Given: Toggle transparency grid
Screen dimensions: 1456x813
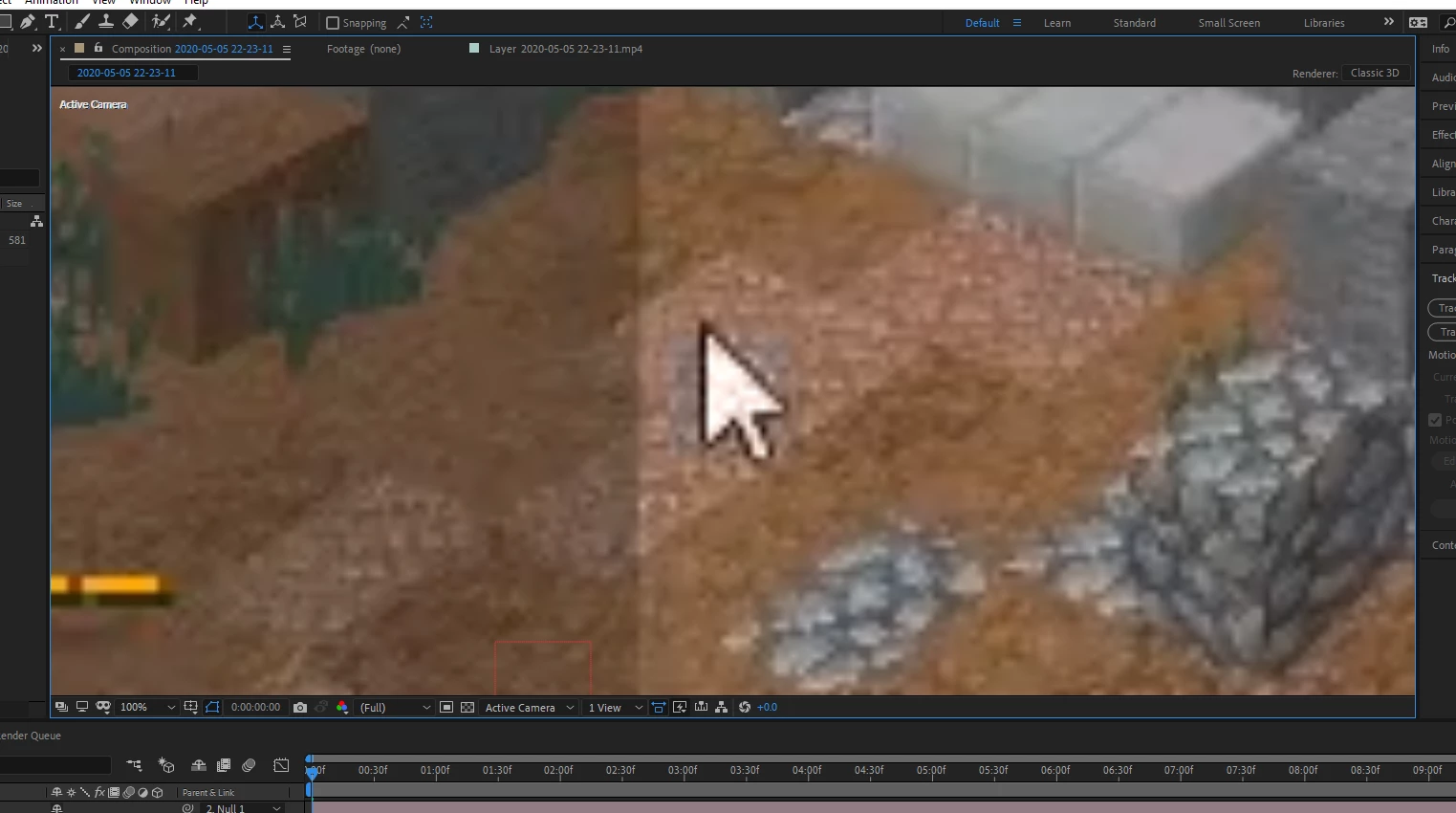Looking at the screenshot, I should (x=467, y=707).
